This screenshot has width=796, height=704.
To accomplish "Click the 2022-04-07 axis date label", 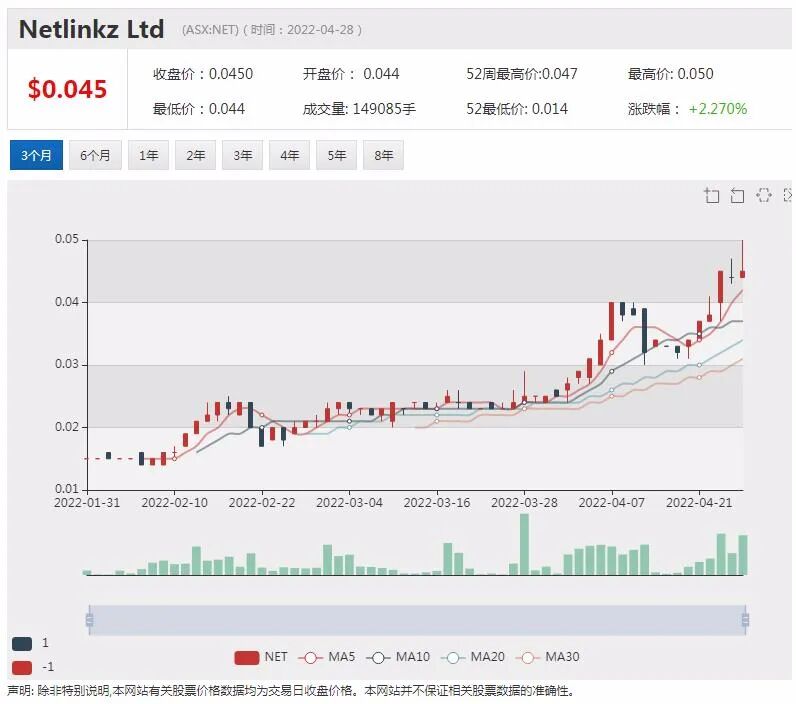I will (x=612, y=503).
